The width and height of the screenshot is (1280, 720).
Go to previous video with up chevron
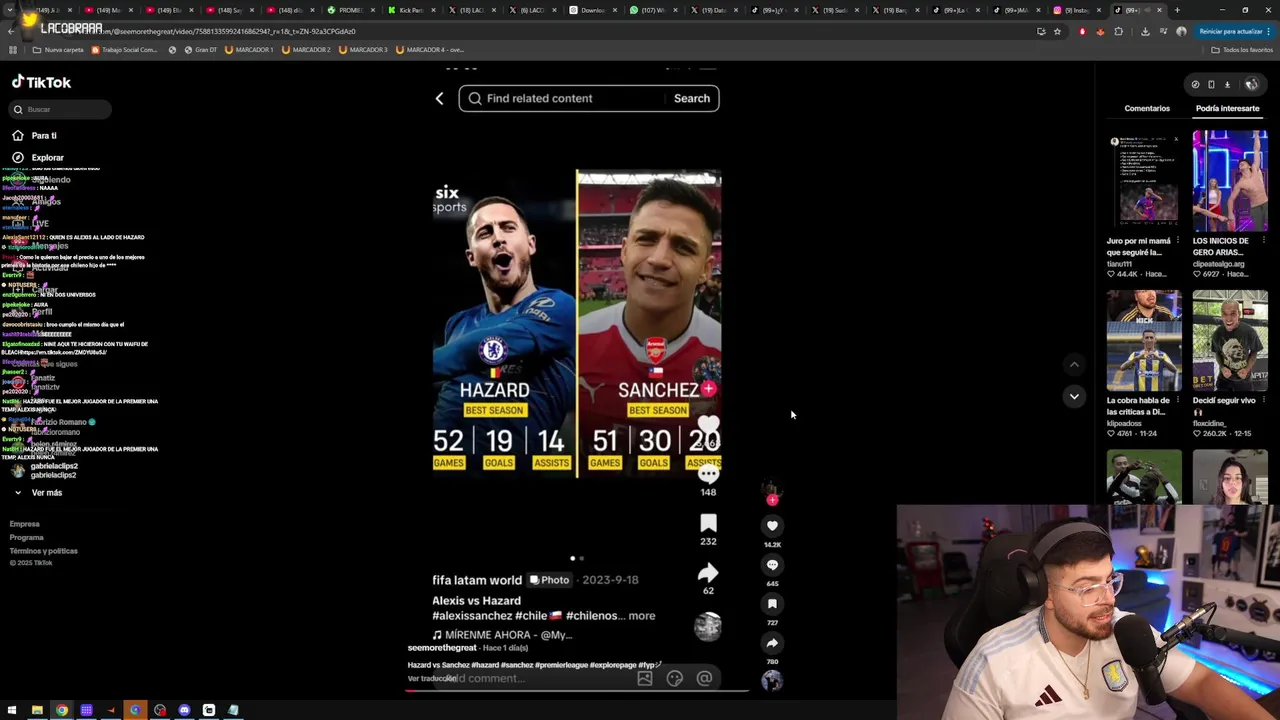1074,364
